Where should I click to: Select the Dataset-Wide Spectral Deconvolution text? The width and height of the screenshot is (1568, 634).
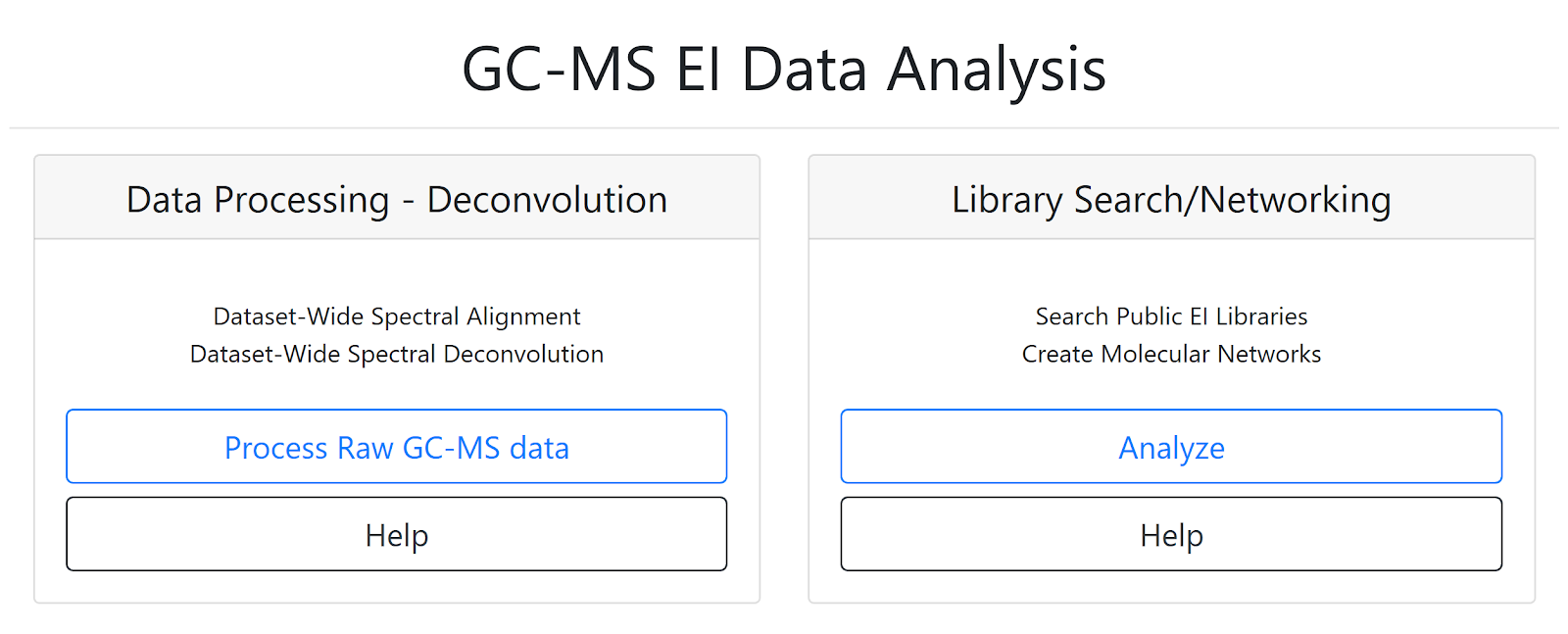pos(397,354)
